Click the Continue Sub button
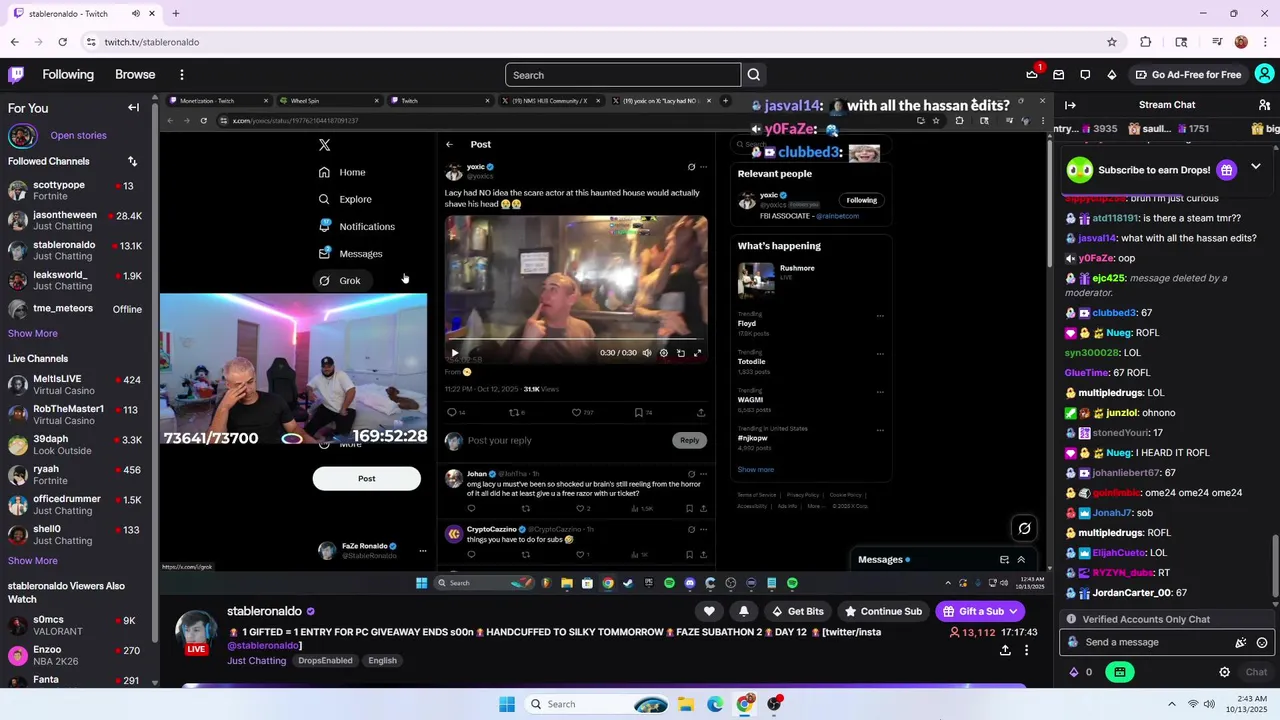The height and width of the screenshot is (720, 1280). click(x=882, y=611)
